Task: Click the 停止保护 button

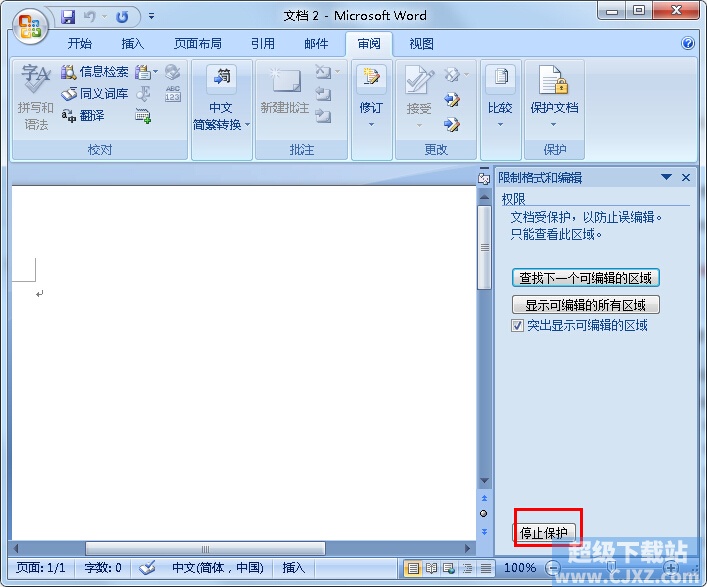Action: [545, 533]
